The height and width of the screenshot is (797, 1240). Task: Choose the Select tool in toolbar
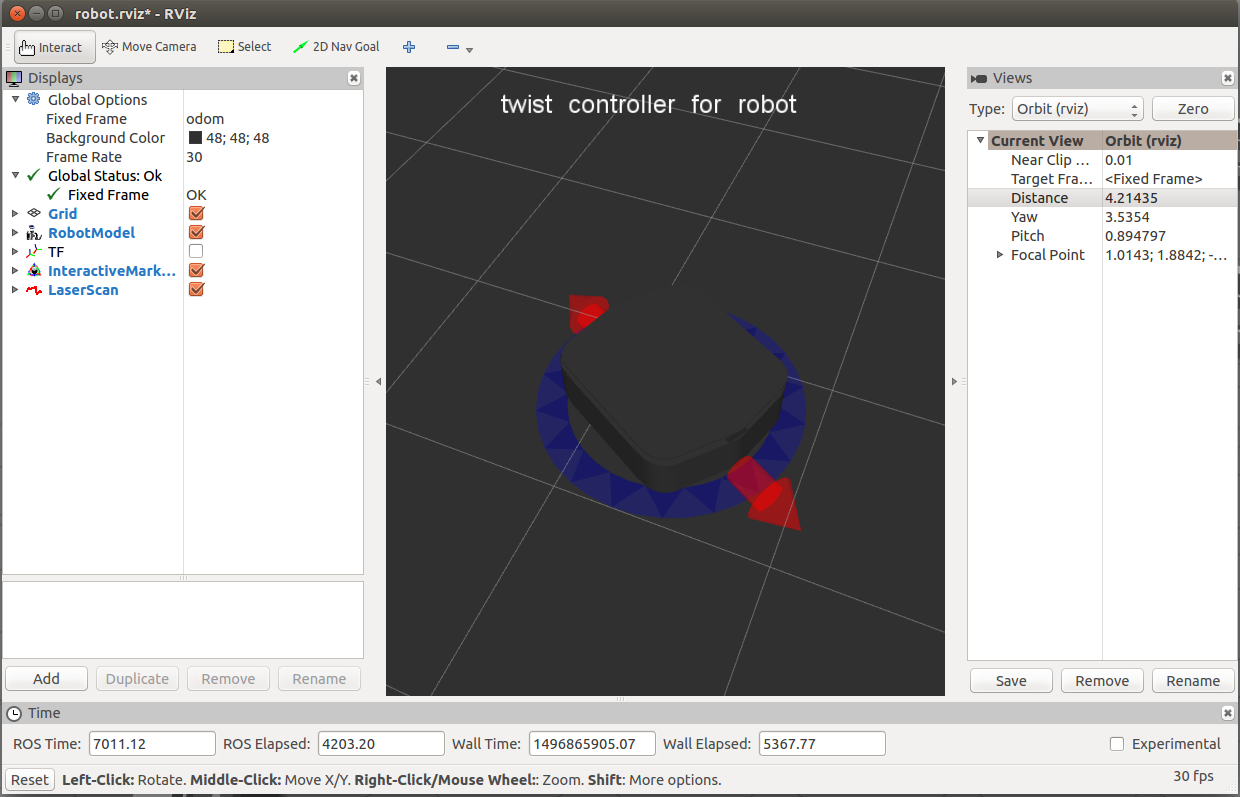point(244,47)
